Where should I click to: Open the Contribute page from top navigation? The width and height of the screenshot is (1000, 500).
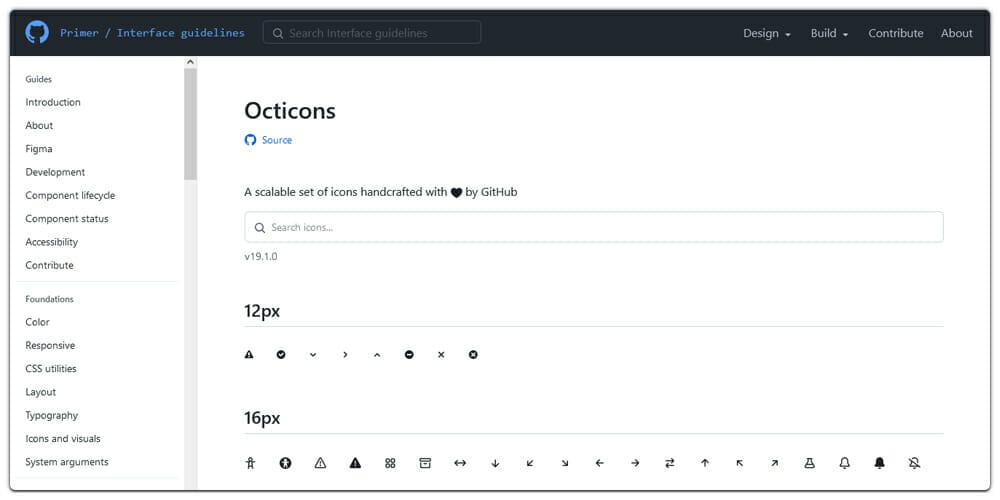[896, 33]
